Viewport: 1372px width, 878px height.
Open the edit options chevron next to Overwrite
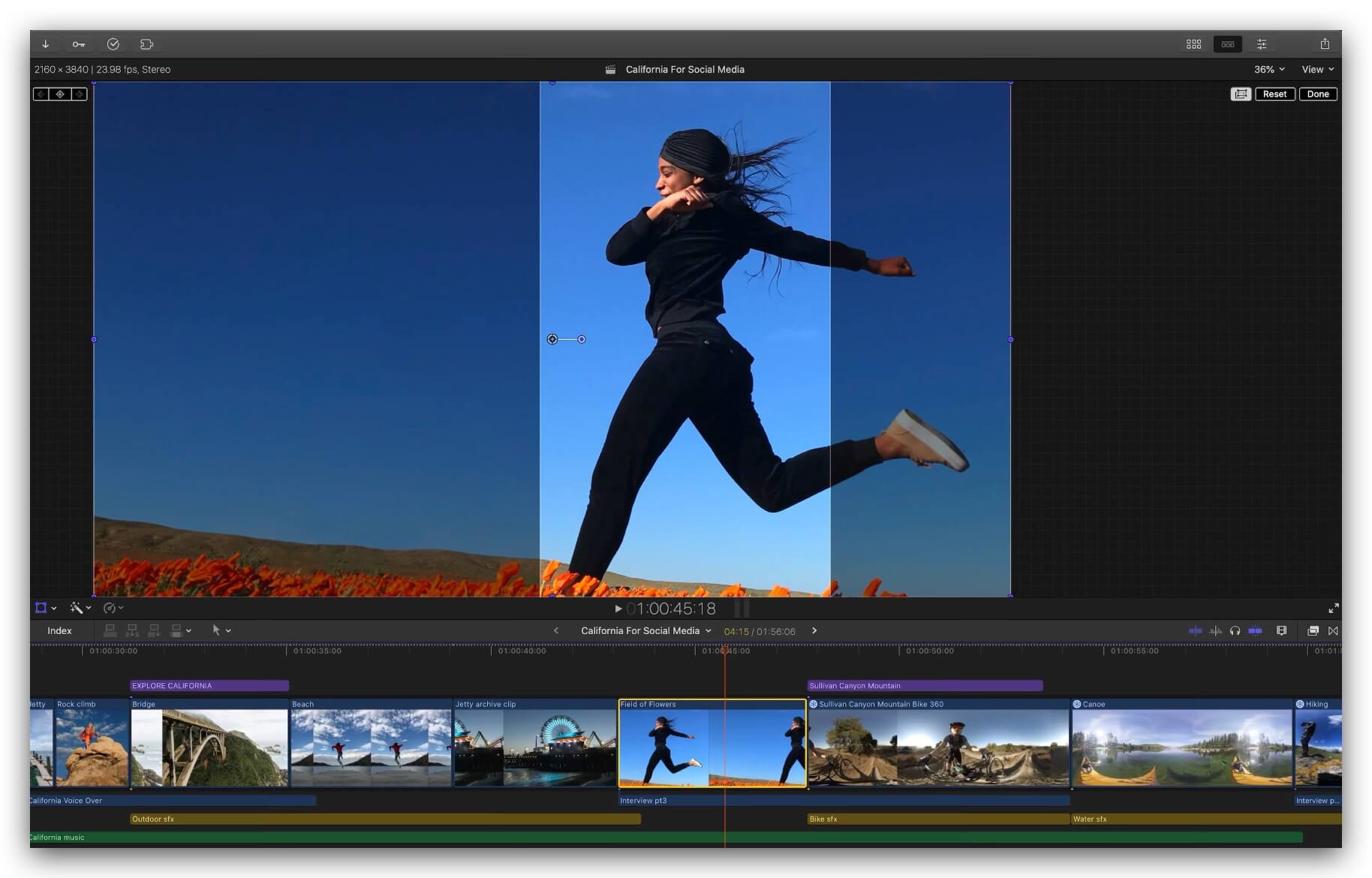188,631
